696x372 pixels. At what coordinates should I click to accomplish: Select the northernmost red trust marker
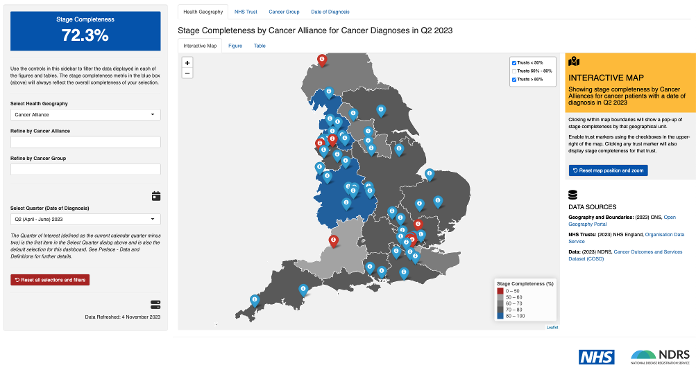tap(322, 60)
